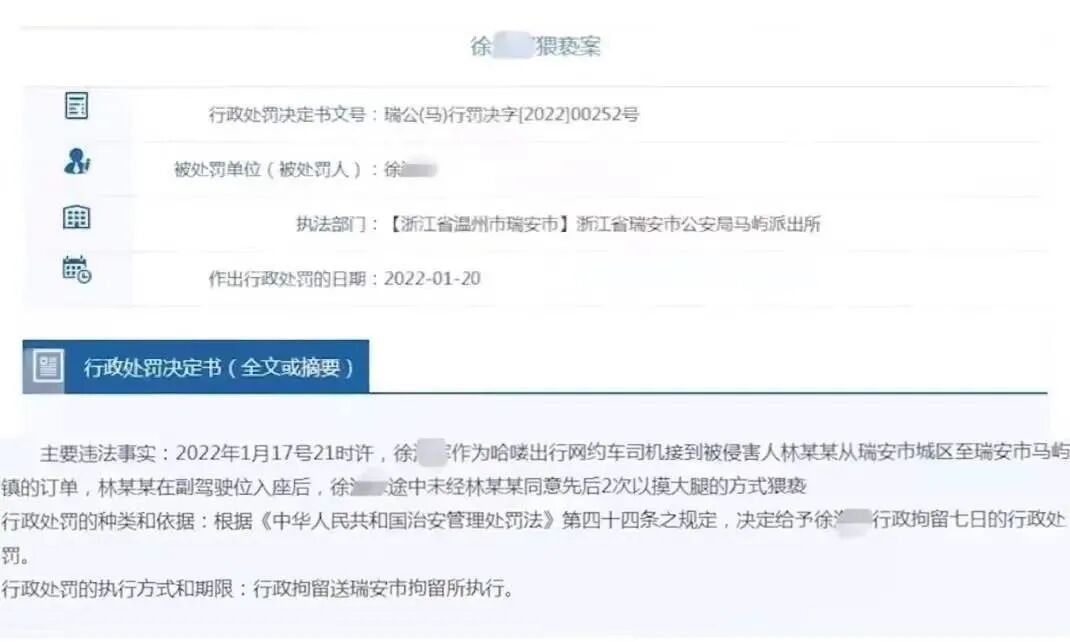Click the 行政处罚决定书文号 label
The width and height of the screenshot is (1070, 642).
click(287, 114)
